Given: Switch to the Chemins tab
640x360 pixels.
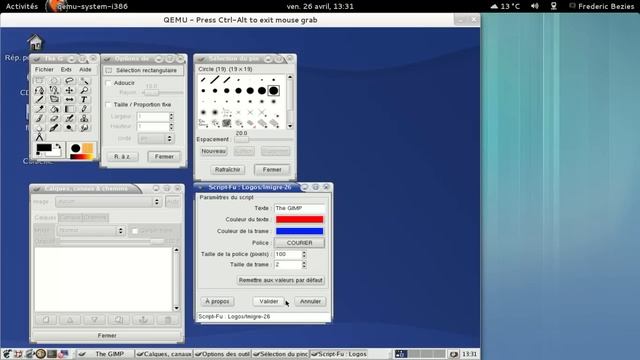Looking at the screenshot, I should 96,218.
